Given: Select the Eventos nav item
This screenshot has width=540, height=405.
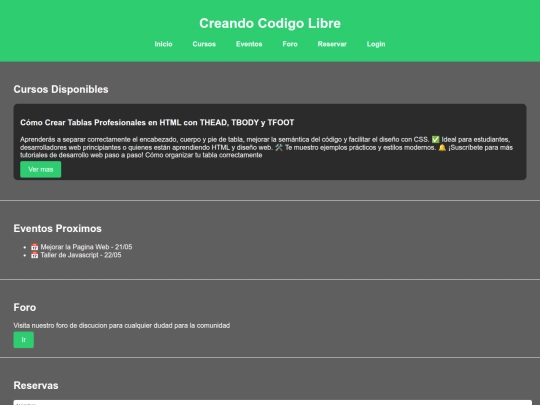Looking at the screenshot, I should tap(249, 44).
